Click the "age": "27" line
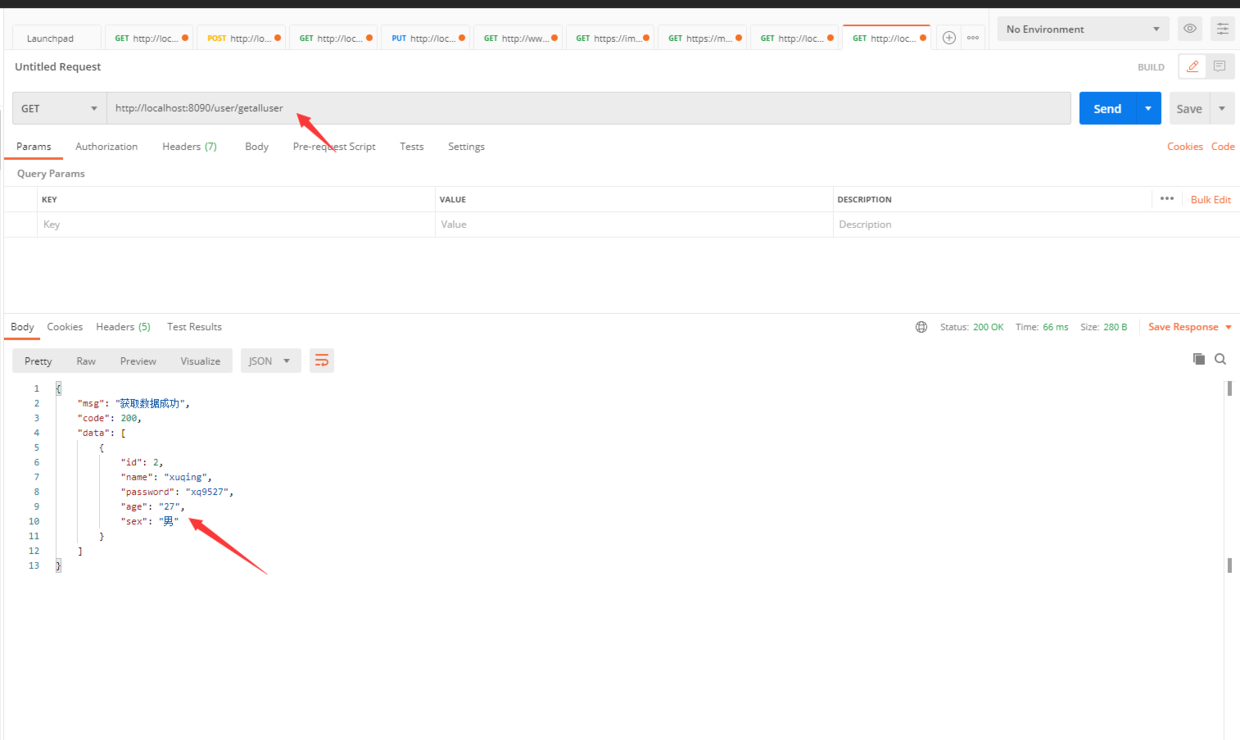1240x740 pixels. point(153,507)
